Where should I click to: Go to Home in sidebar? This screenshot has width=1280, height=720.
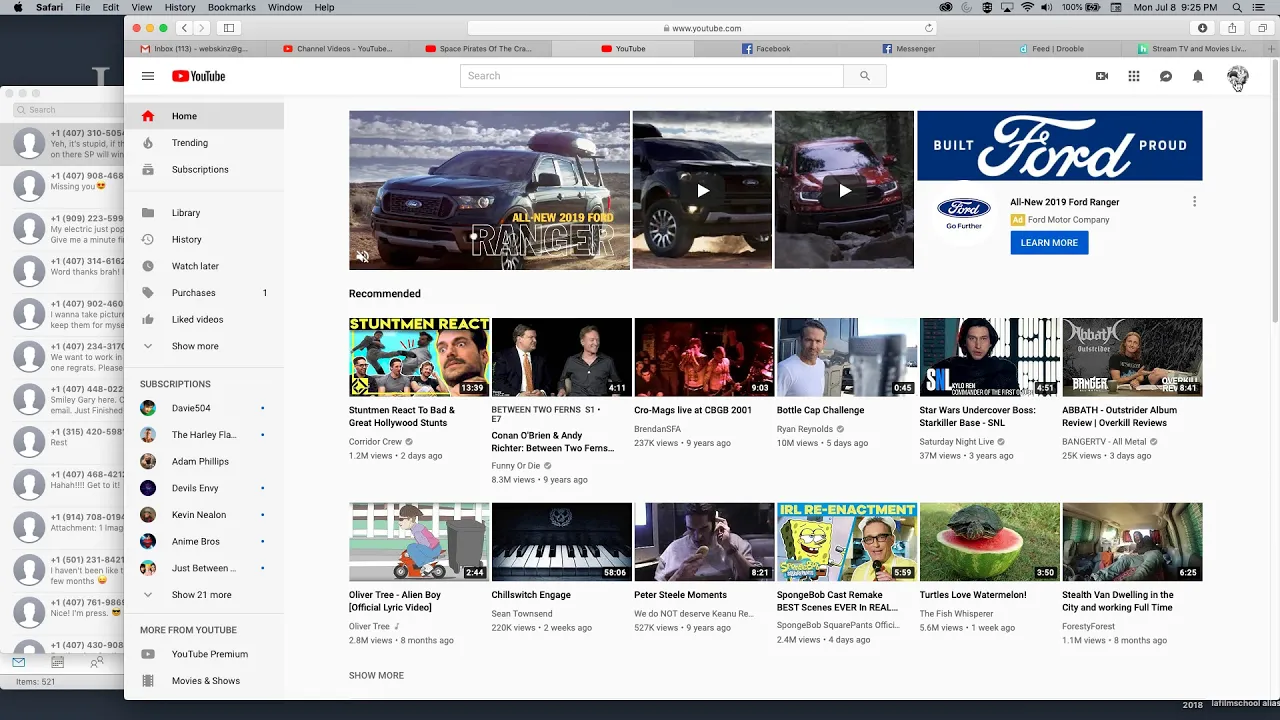coord(204,116)
